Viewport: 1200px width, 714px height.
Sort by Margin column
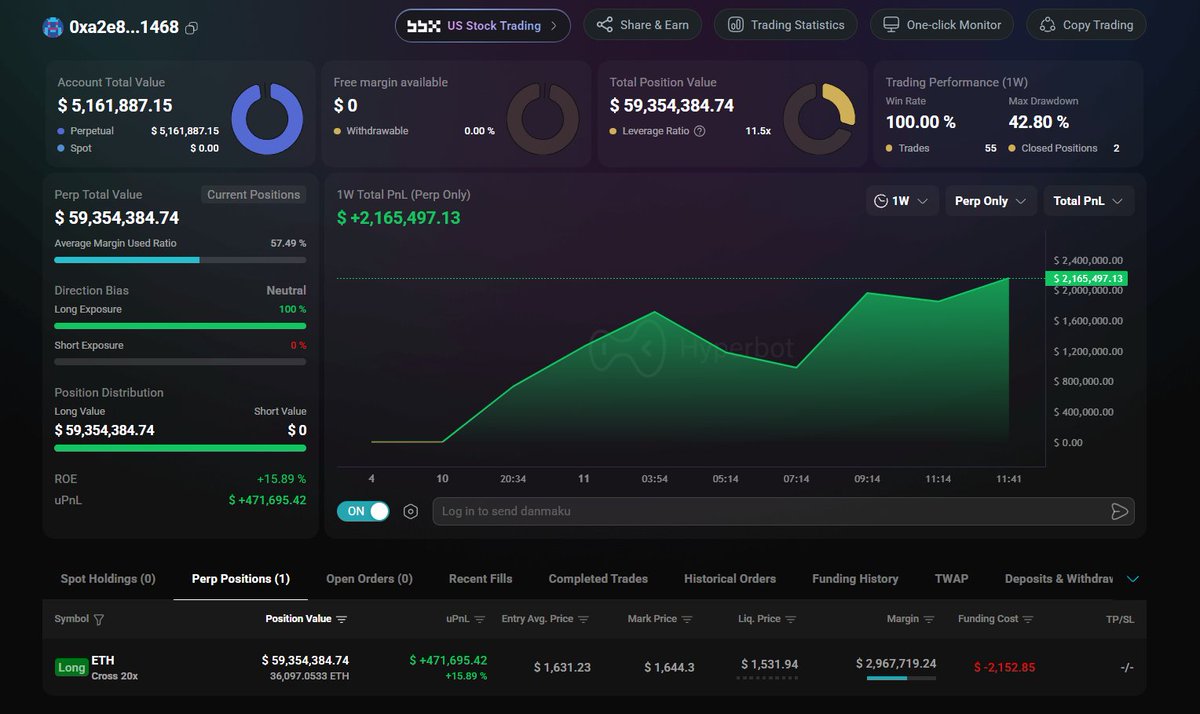pyautogui.click(x=929, y=619)
